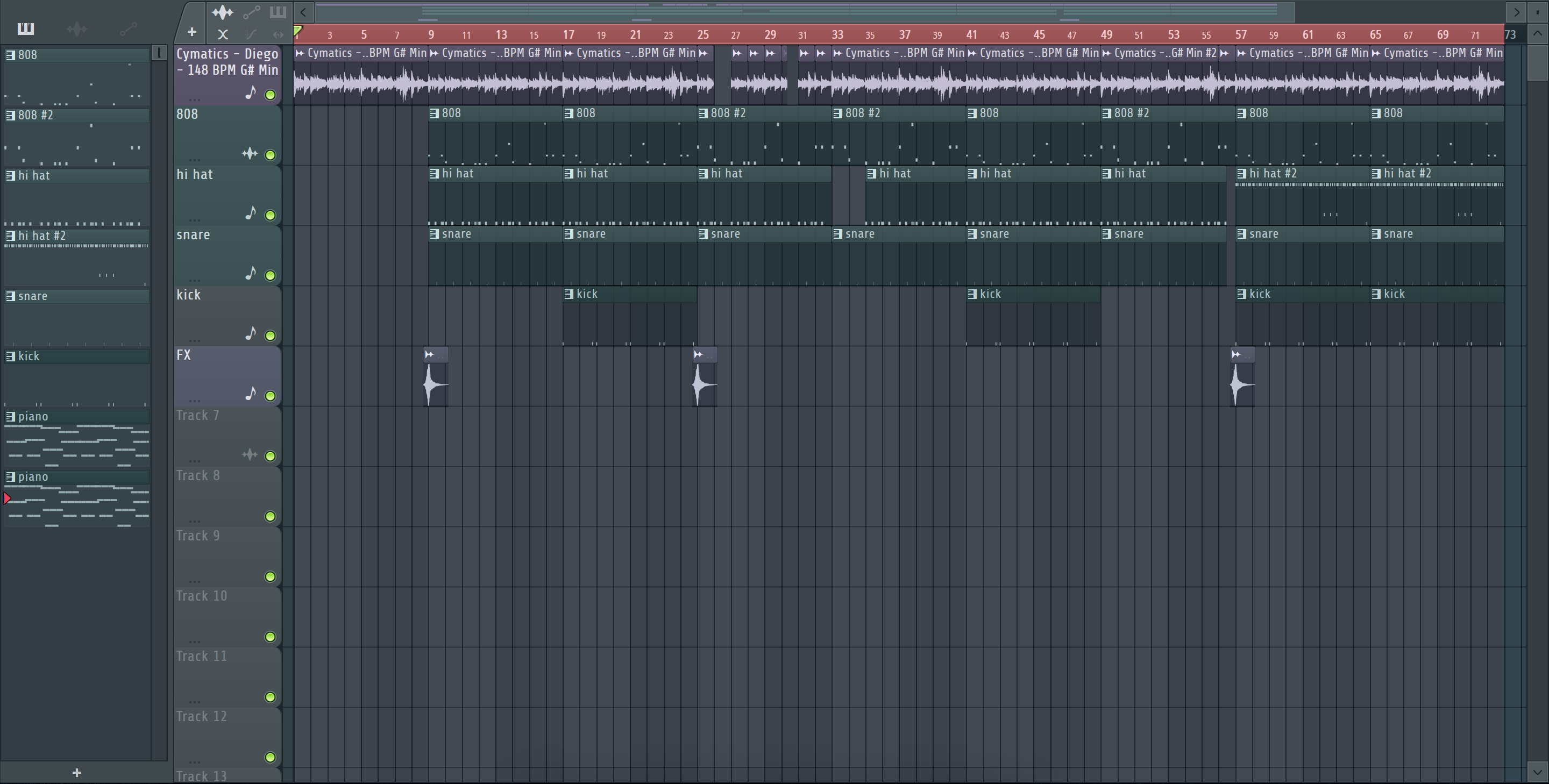The image size is (1549, 784).
Task: Click the start-of-song green playhead marker
Action: click(x=297, y=30)
